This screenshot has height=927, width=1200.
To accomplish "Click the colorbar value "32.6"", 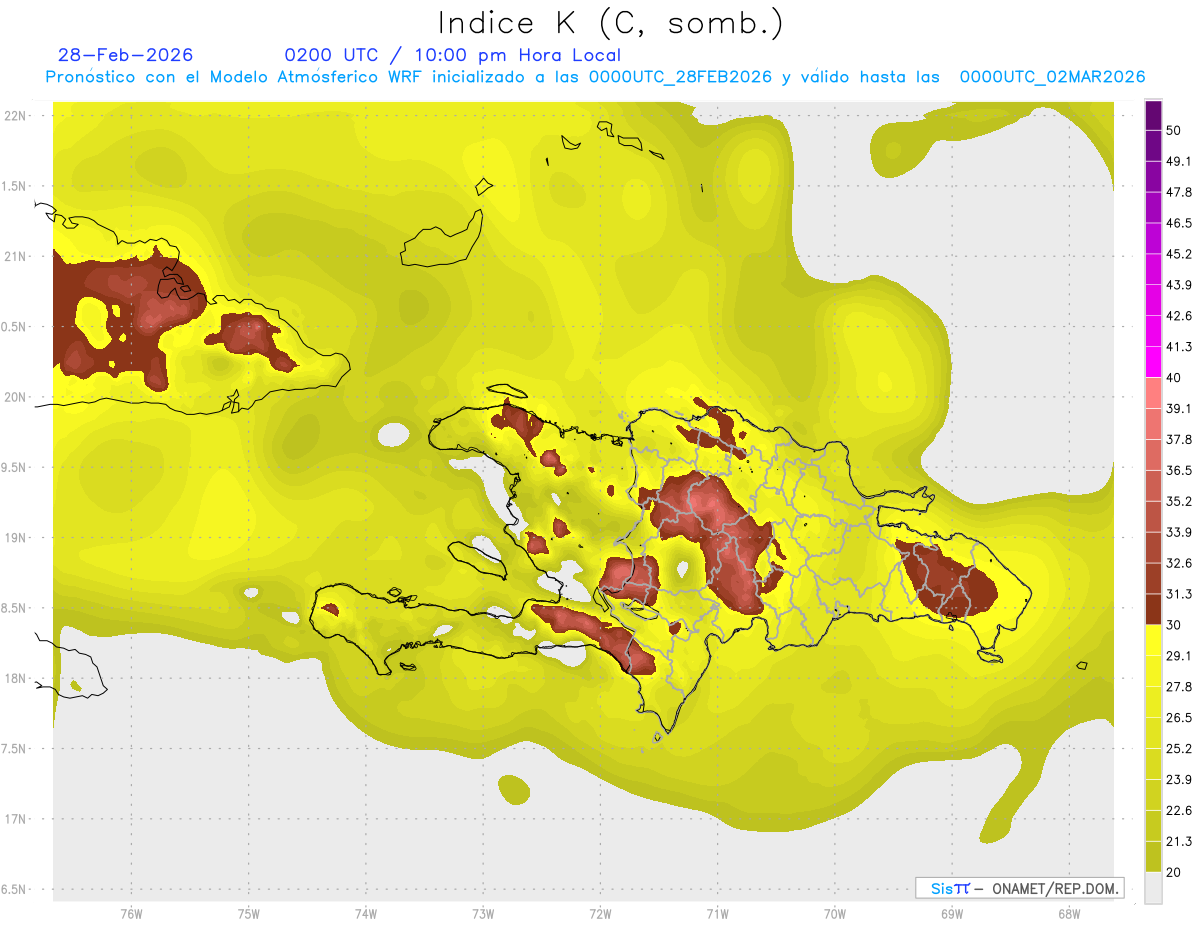I will pos(1179,563).
